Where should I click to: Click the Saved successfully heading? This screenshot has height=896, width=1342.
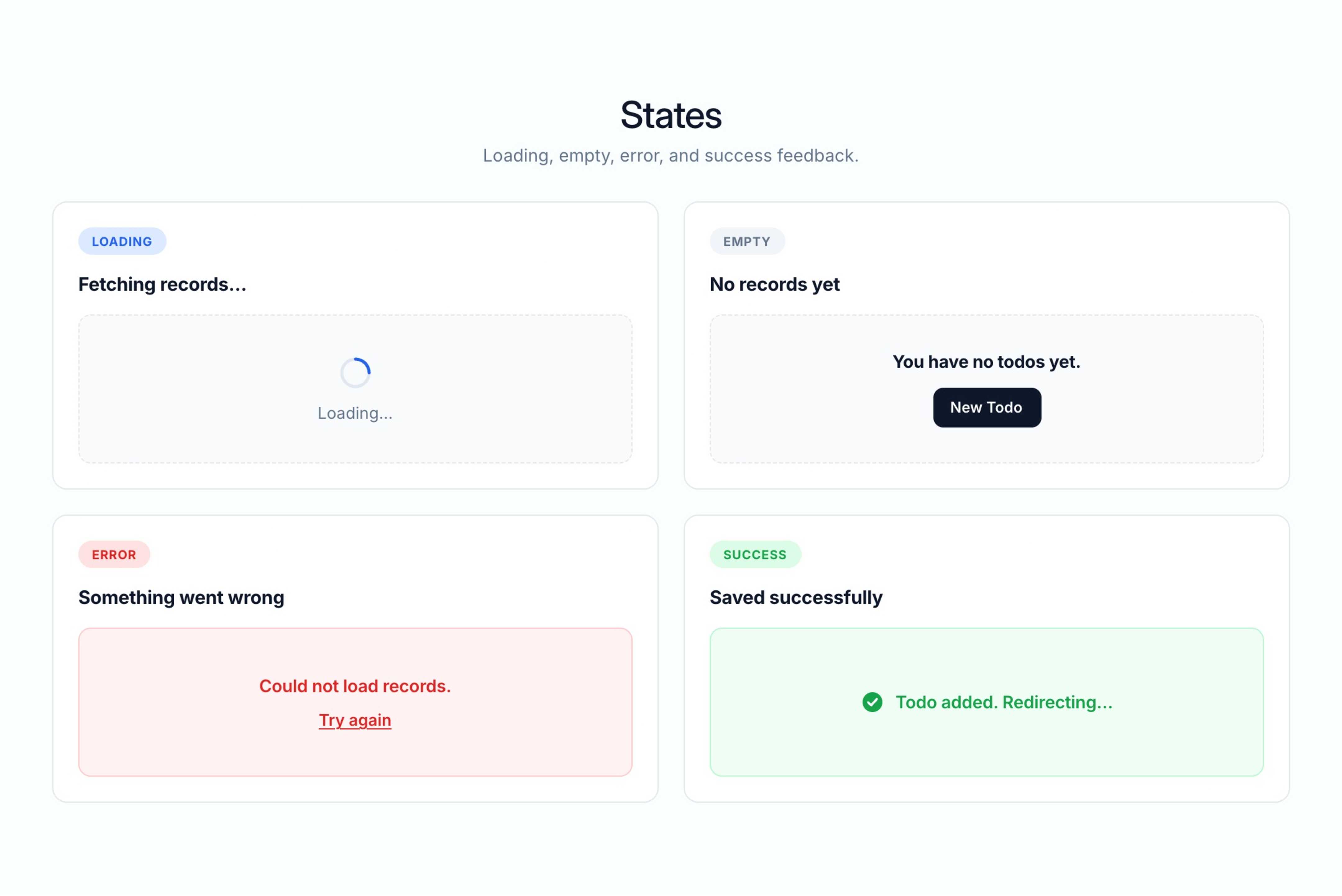coord(796,597)
